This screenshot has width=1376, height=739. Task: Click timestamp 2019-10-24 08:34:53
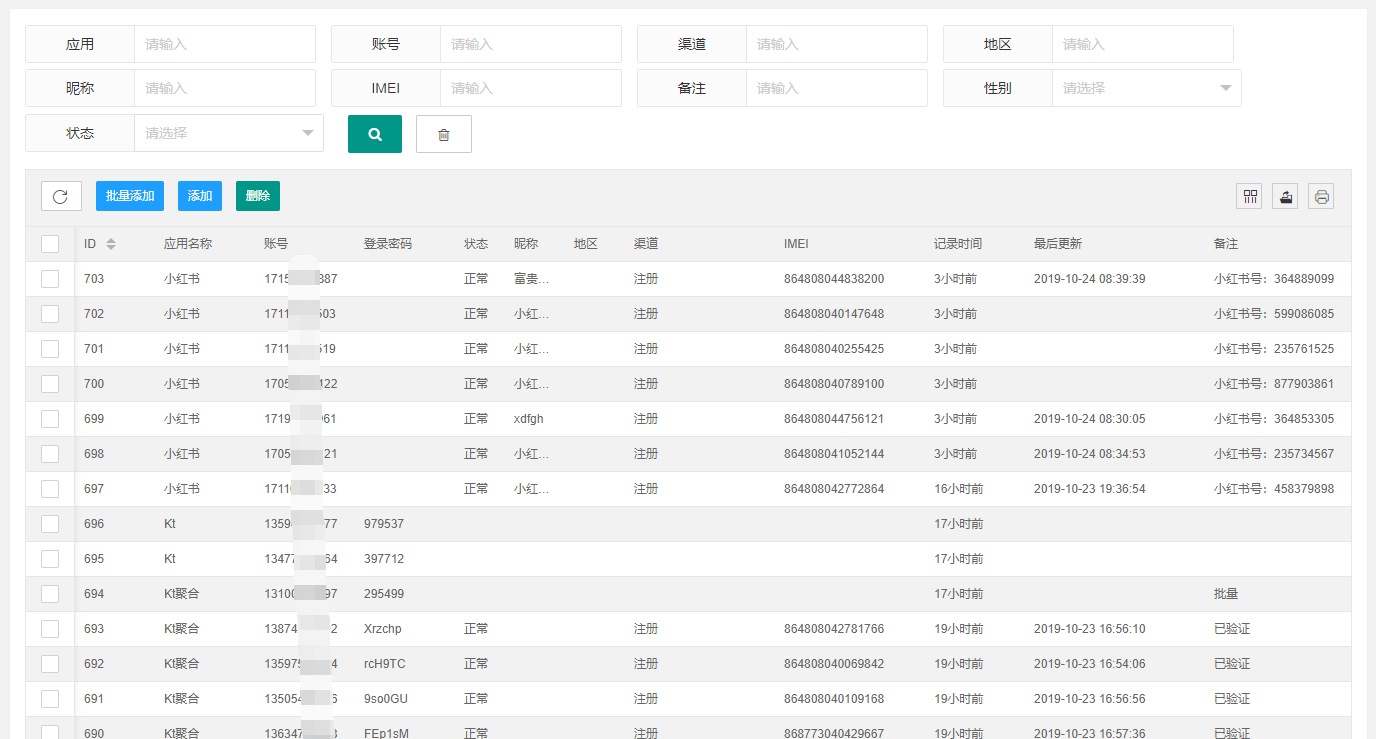coord(1090,454)
